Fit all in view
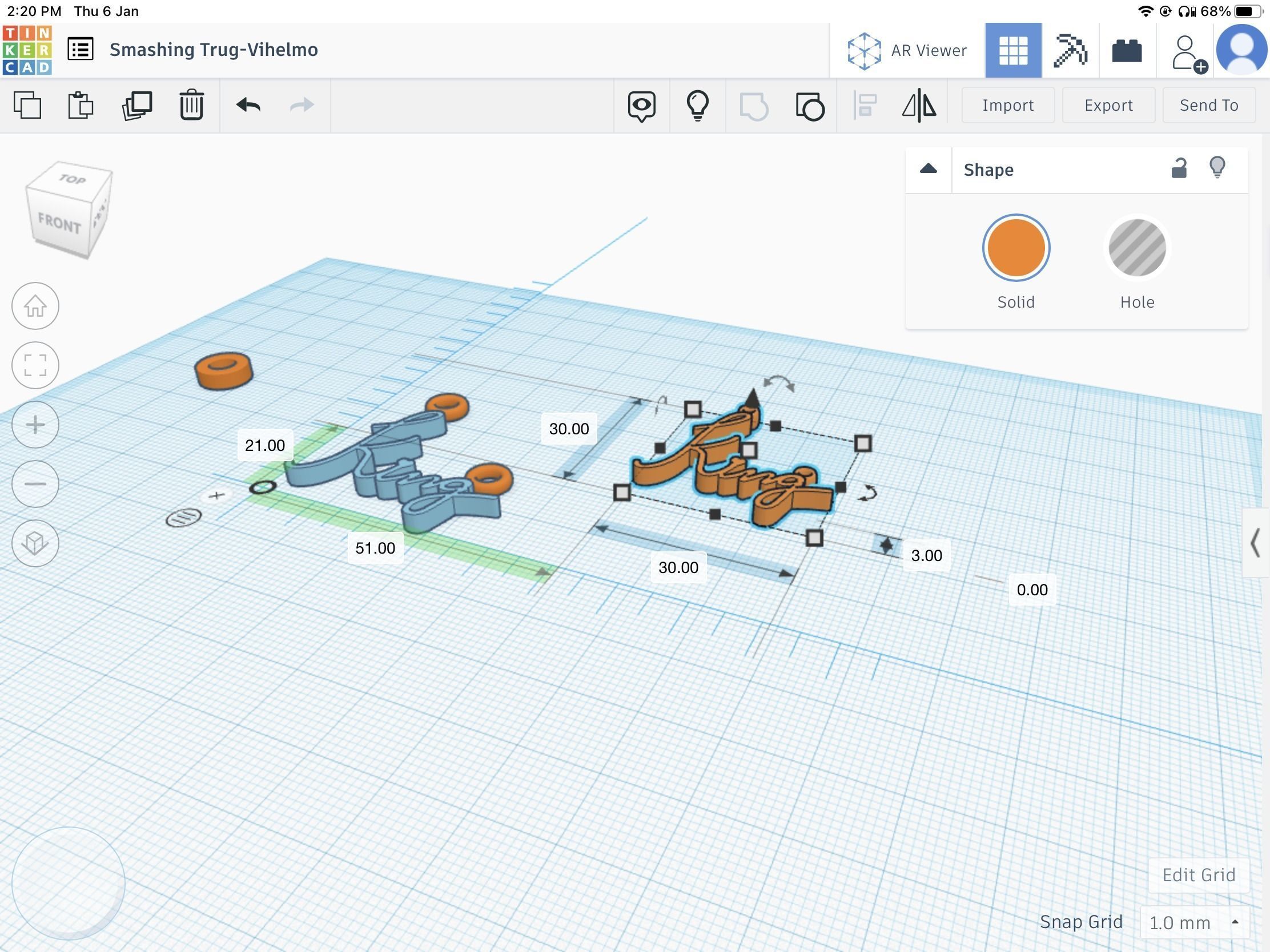 [35, 365]
